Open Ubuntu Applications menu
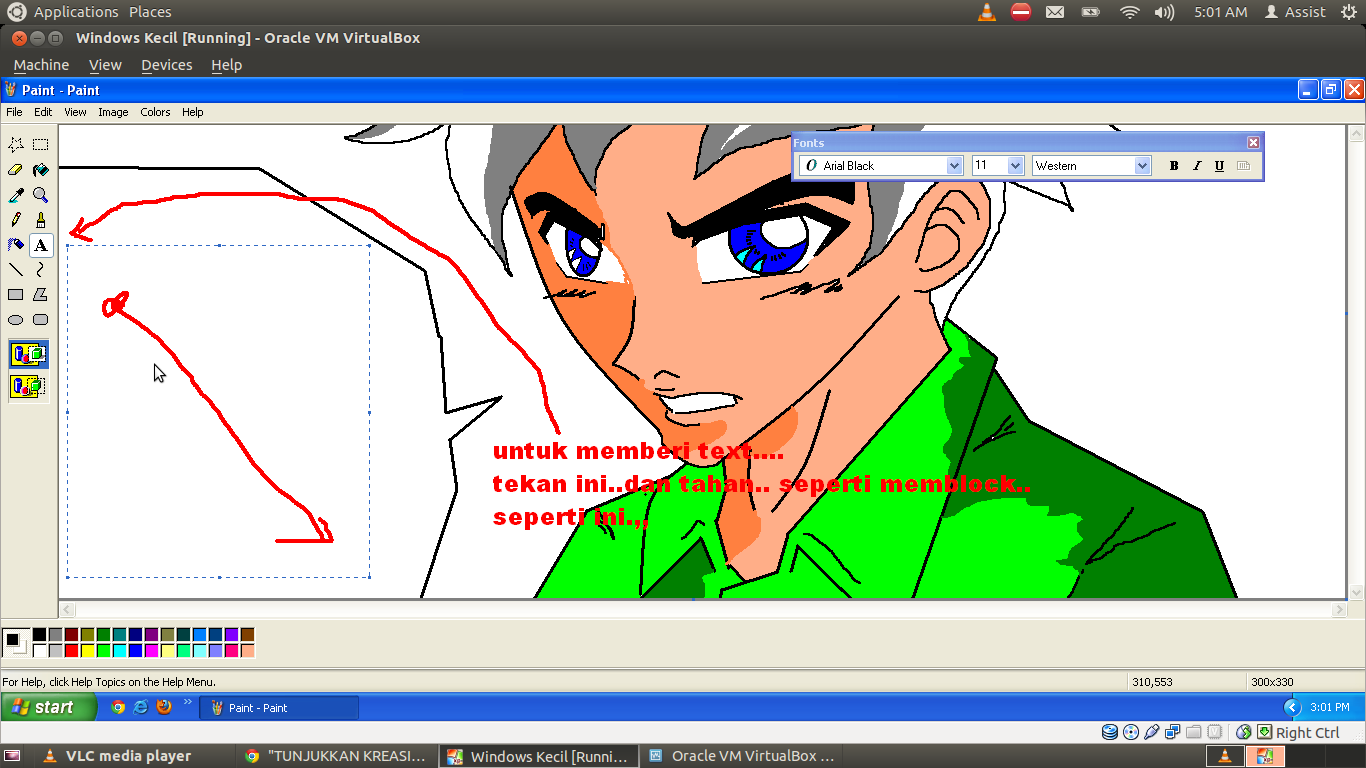This screenshot has height=768, width=1366. 76,12
